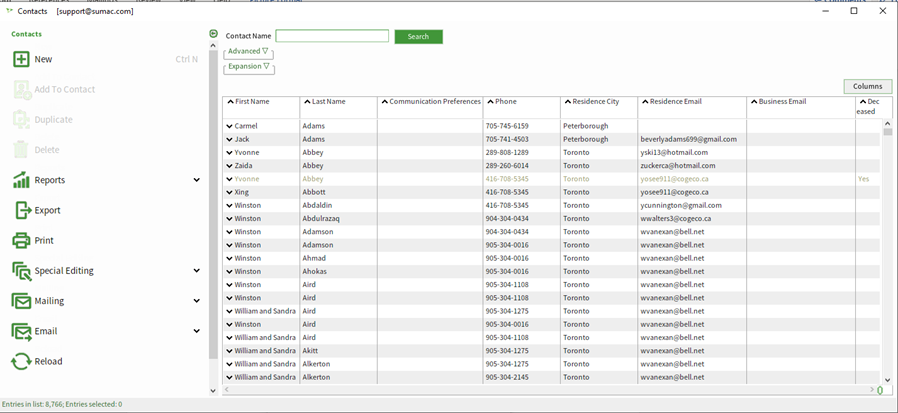Expand the Reports submenu chevron
The image size is (898, 413).
pyautogui.click(x=196, y=180)
